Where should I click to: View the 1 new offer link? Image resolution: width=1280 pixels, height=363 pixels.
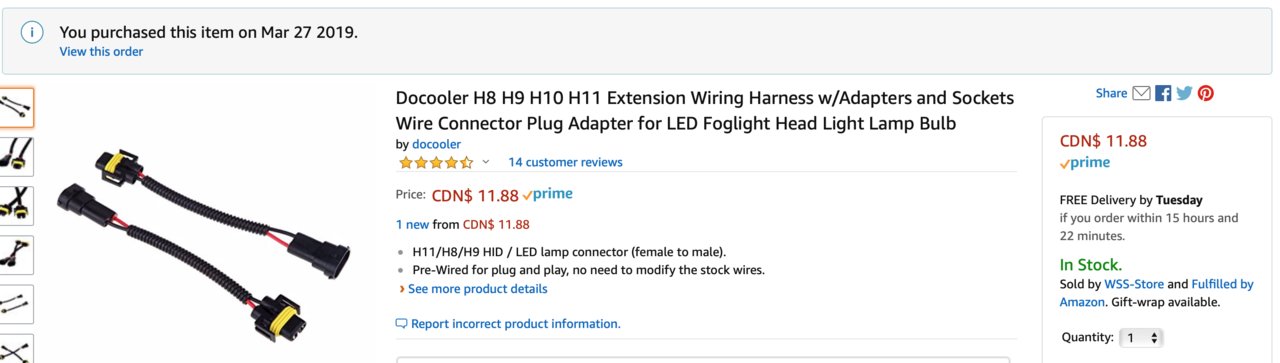click(417, 224)
